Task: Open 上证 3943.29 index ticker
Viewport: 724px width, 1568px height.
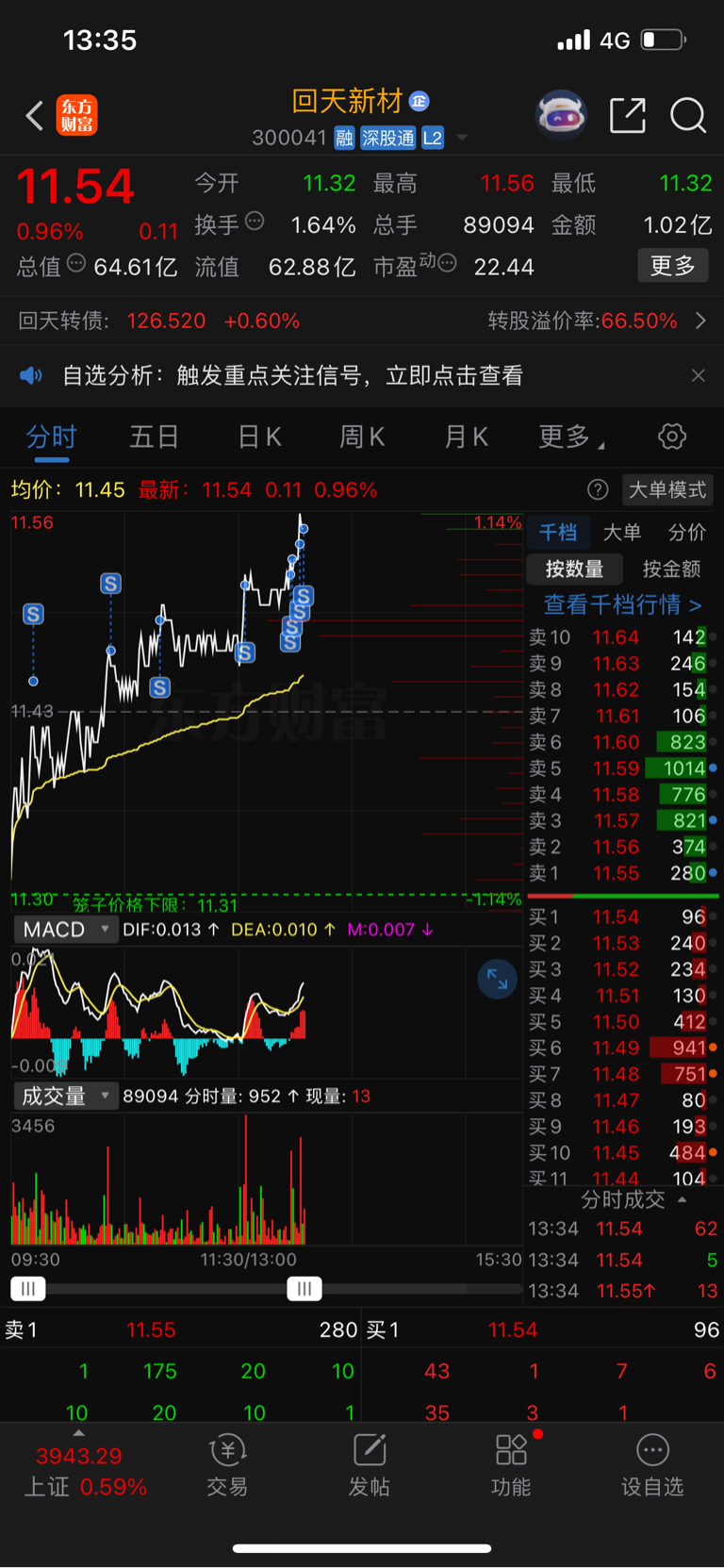Action: pos(85,1471)
